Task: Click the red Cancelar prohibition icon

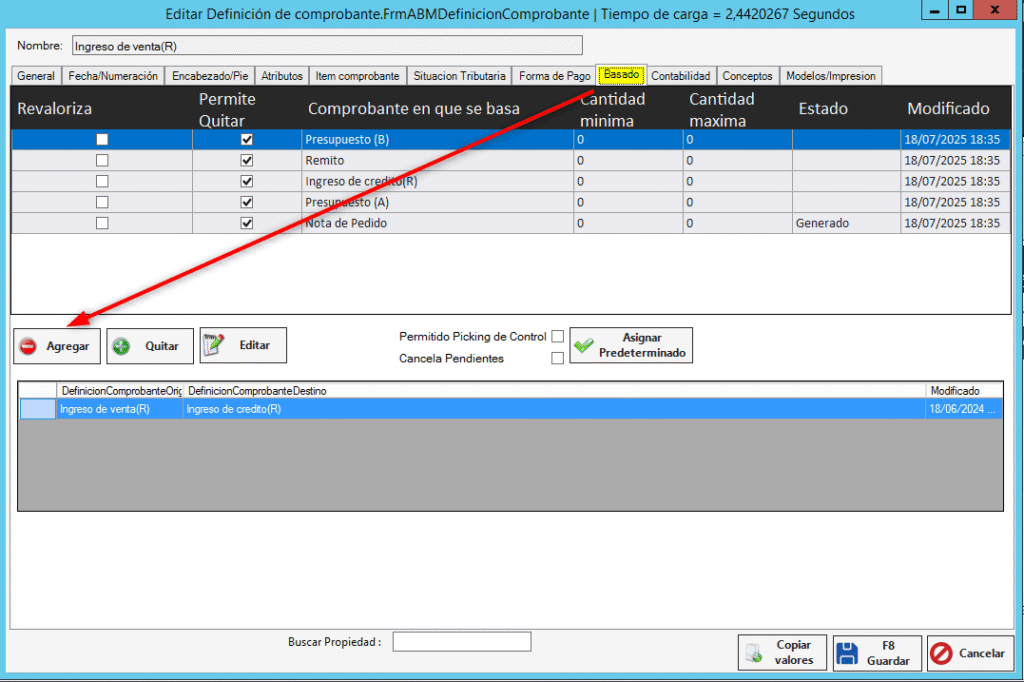Action: (941, 654)
